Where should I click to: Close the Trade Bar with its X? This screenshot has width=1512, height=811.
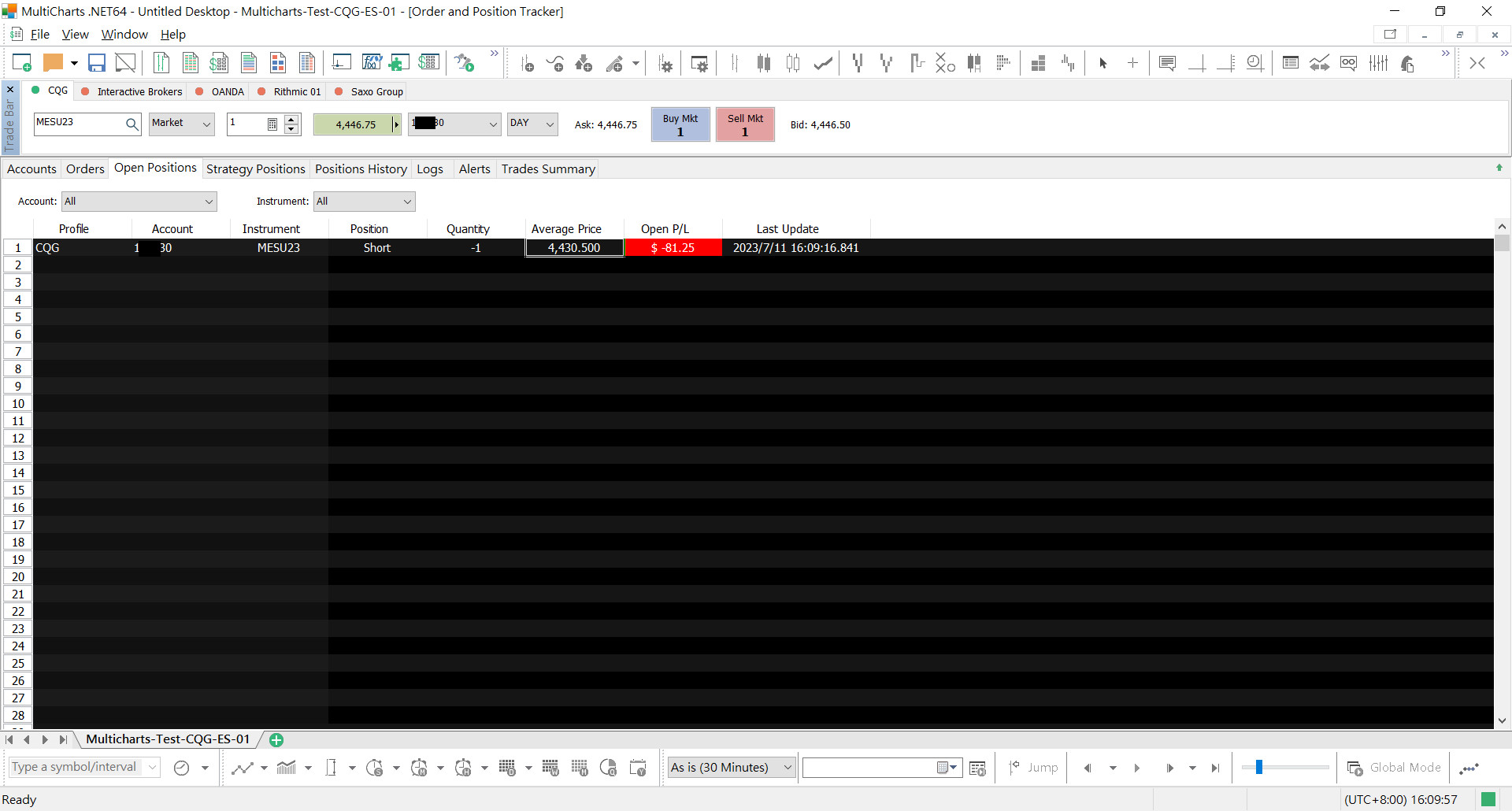[x=10, y=90]
